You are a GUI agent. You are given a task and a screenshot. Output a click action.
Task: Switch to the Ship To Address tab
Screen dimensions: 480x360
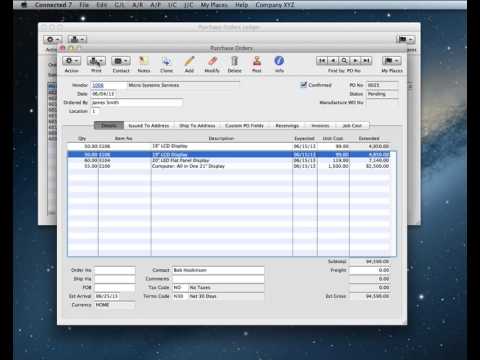(x=197, y=126)
